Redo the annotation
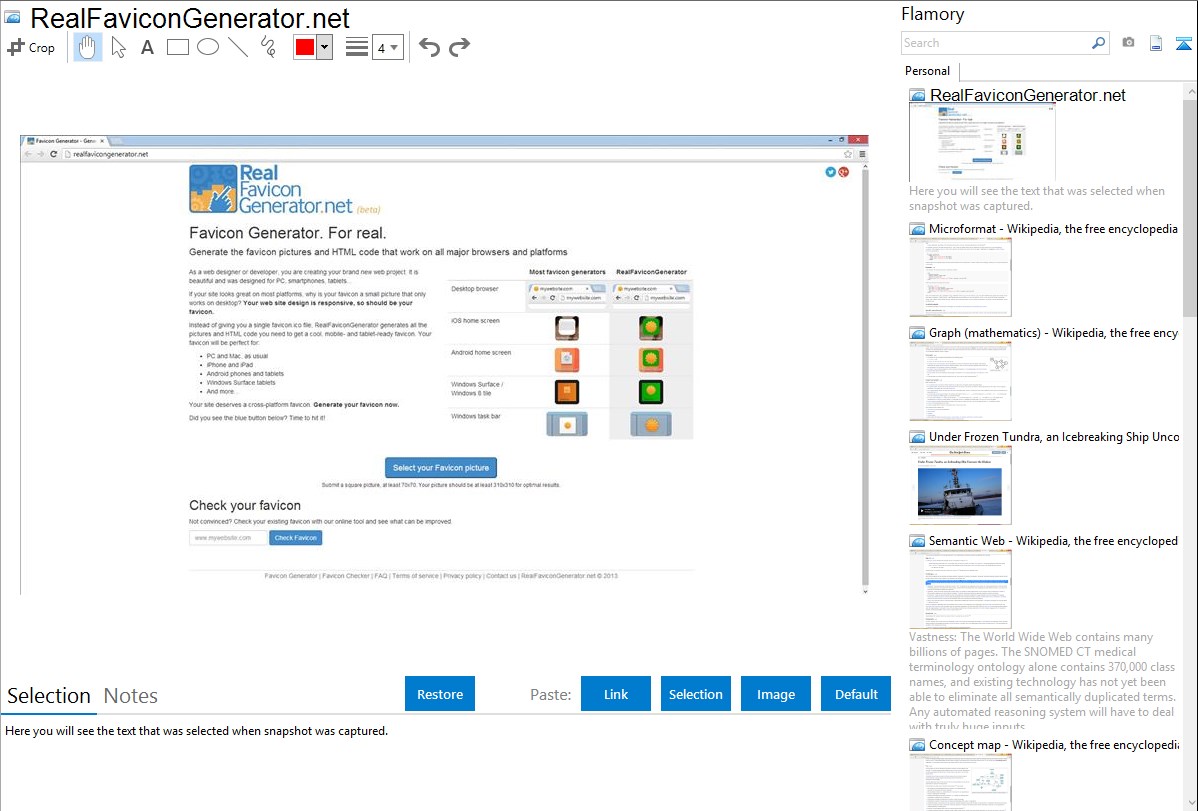The image size is (1198, 811). [459, 47]
